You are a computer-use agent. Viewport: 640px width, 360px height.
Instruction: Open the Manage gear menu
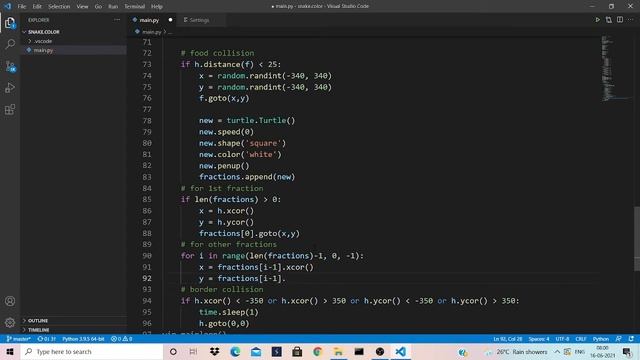click(x=10, y=322)
